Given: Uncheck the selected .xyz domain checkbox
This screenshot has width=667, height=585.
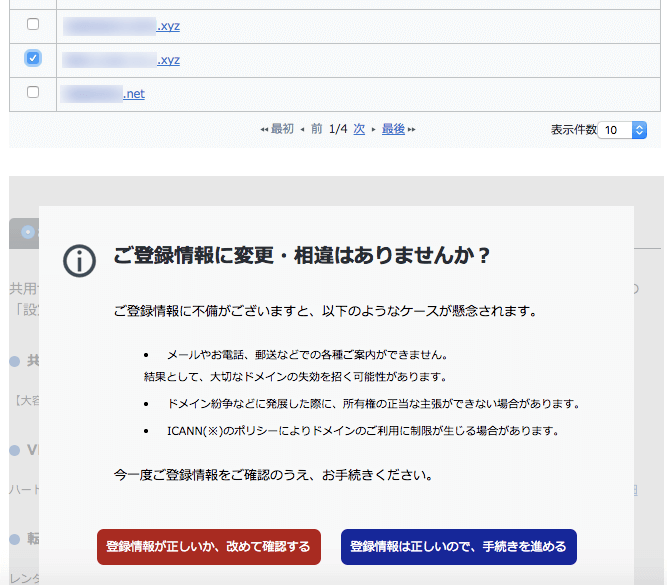Looking at the screenshot, I should pyautogui.click(x=33, y=58).
